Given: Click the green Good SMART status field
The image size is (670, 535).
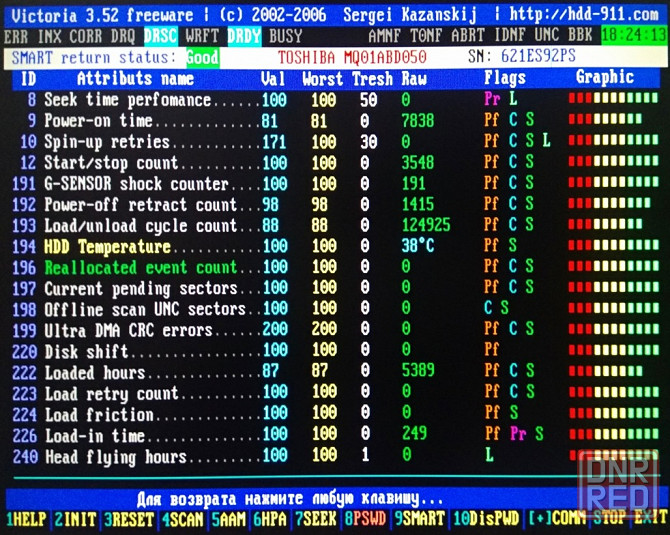Looking at the screenshot, I should [202, 57].
